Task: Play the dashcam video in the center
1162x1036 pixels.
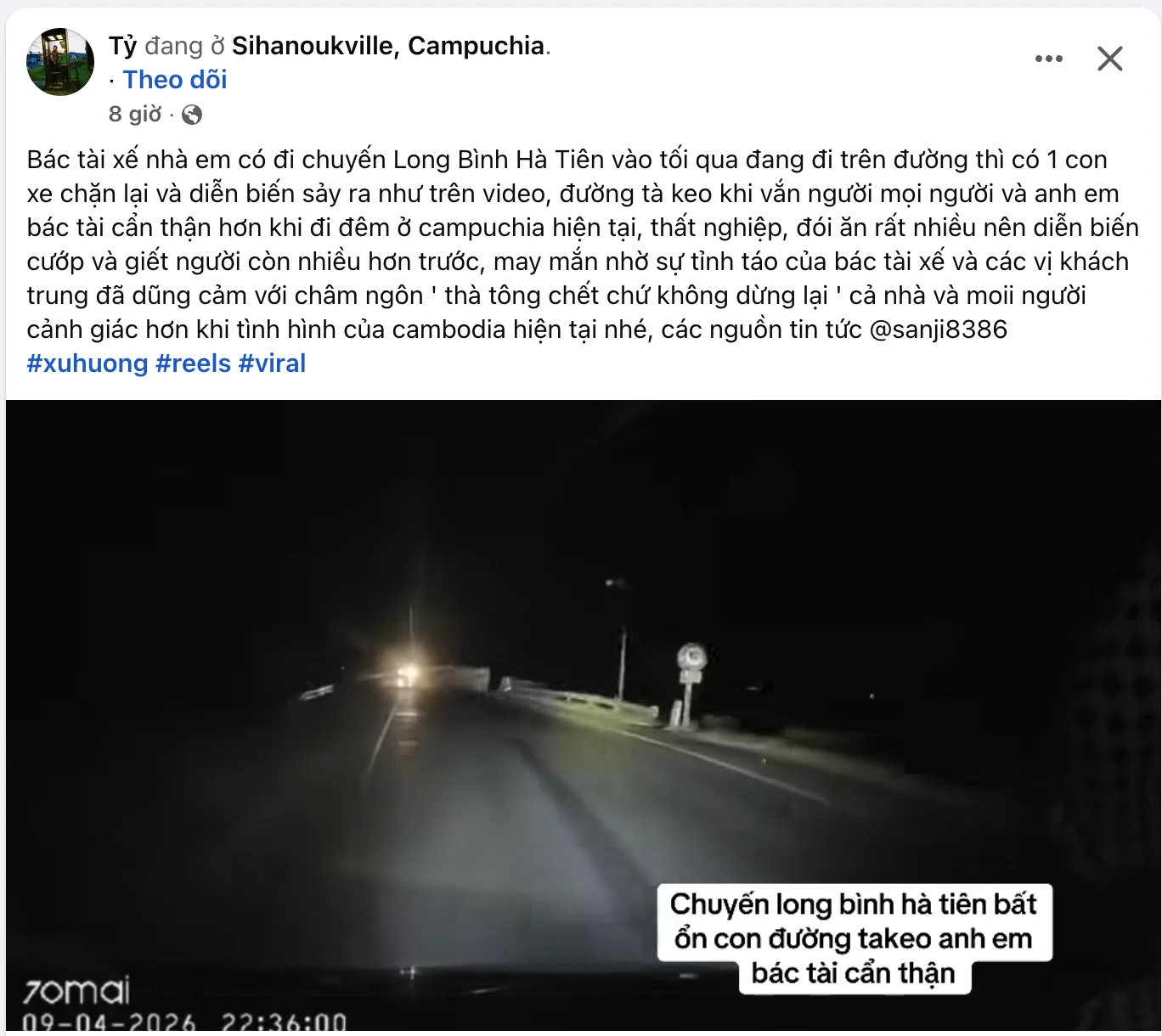Action: 583,718
